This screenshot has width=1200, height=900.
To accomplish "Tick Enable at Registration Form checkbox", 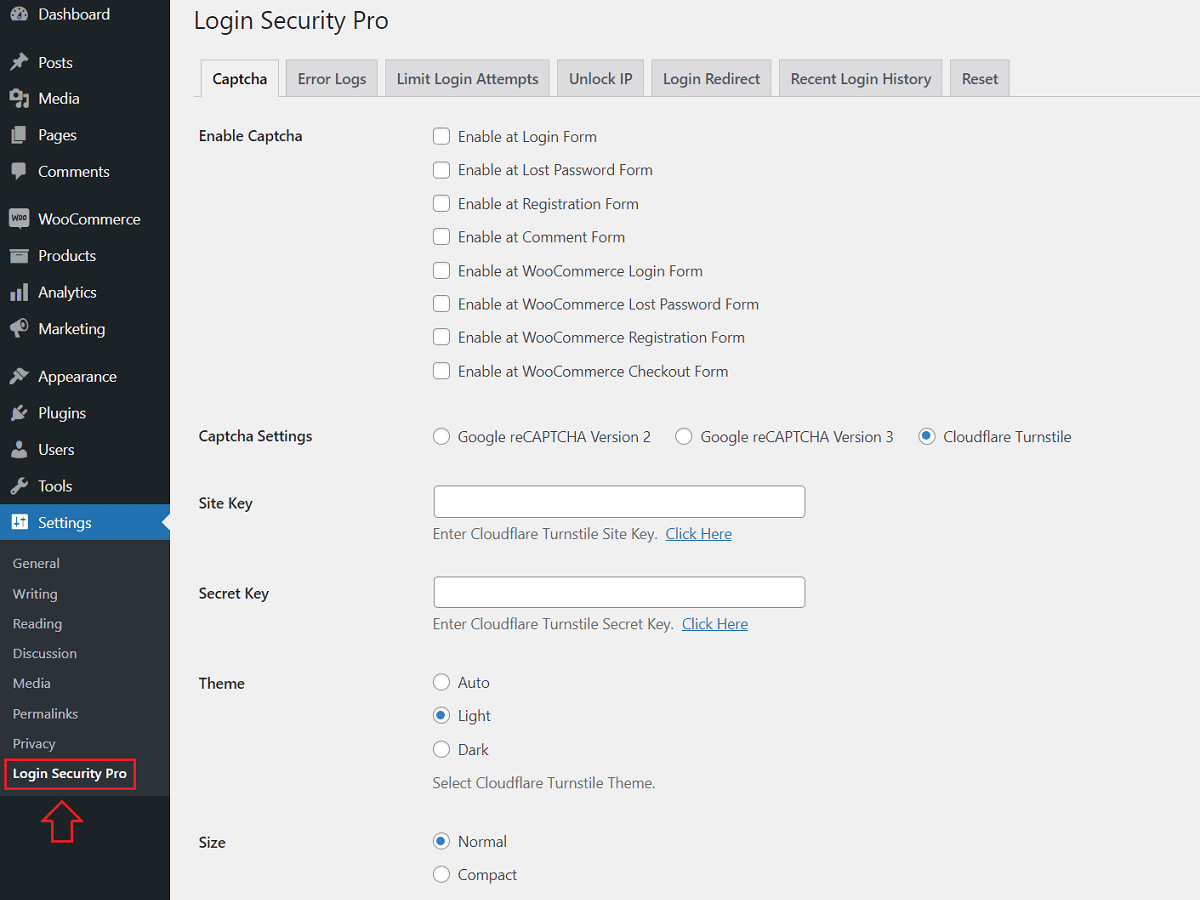I will pos(441,203).
